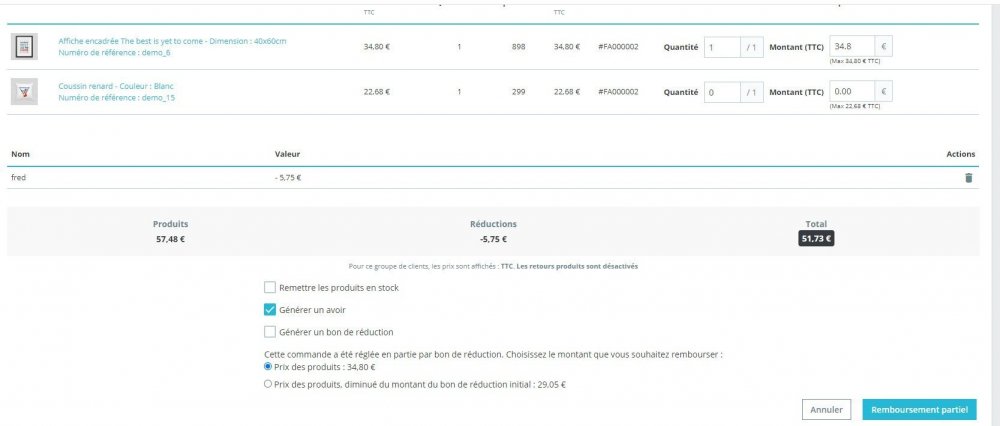
Task: Click stock quantity 898
Action: pos(518,47)
